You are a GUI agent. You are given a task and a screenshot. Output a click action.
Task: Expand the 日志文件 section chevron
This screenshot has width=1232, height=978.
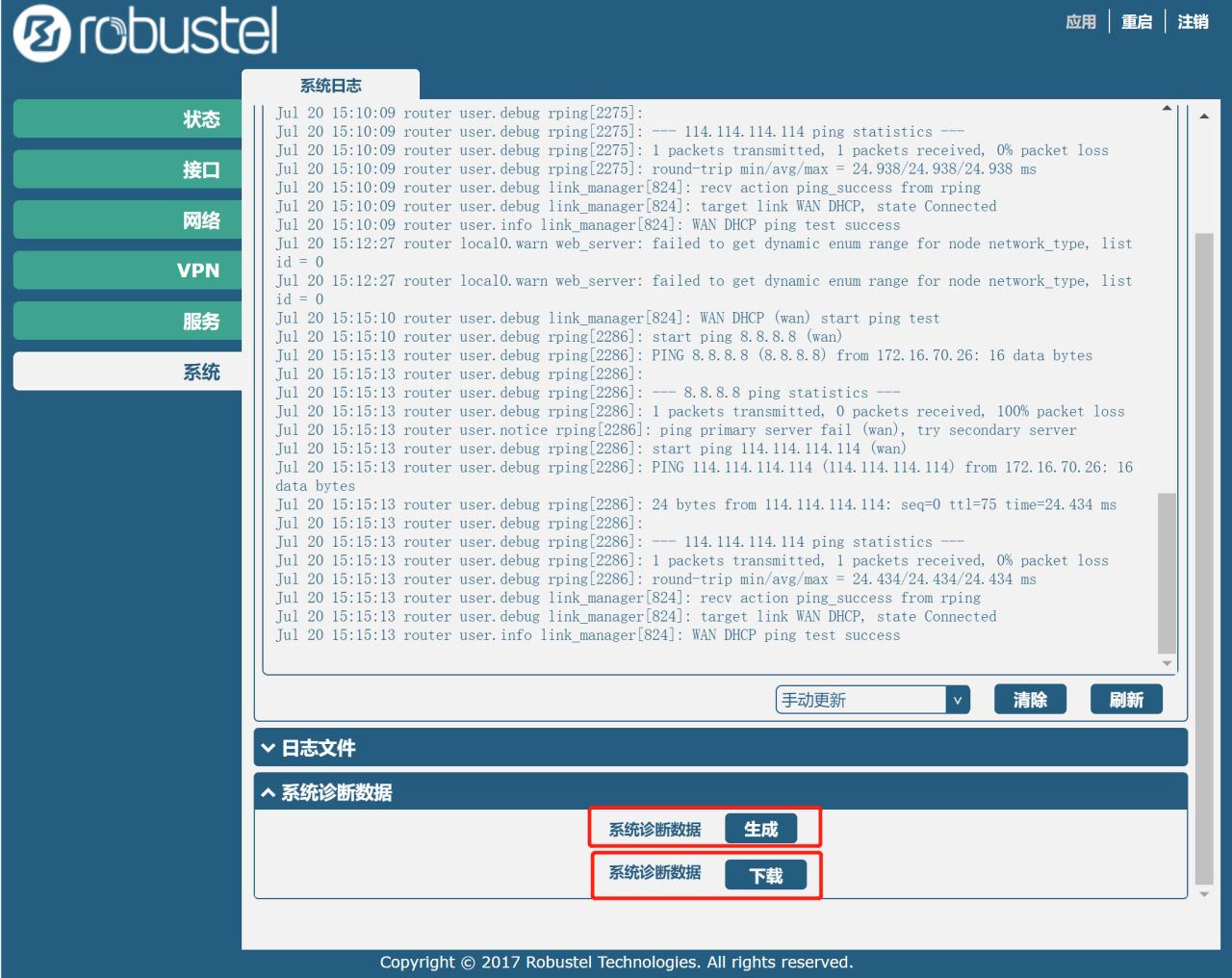[x=269, y=748]
